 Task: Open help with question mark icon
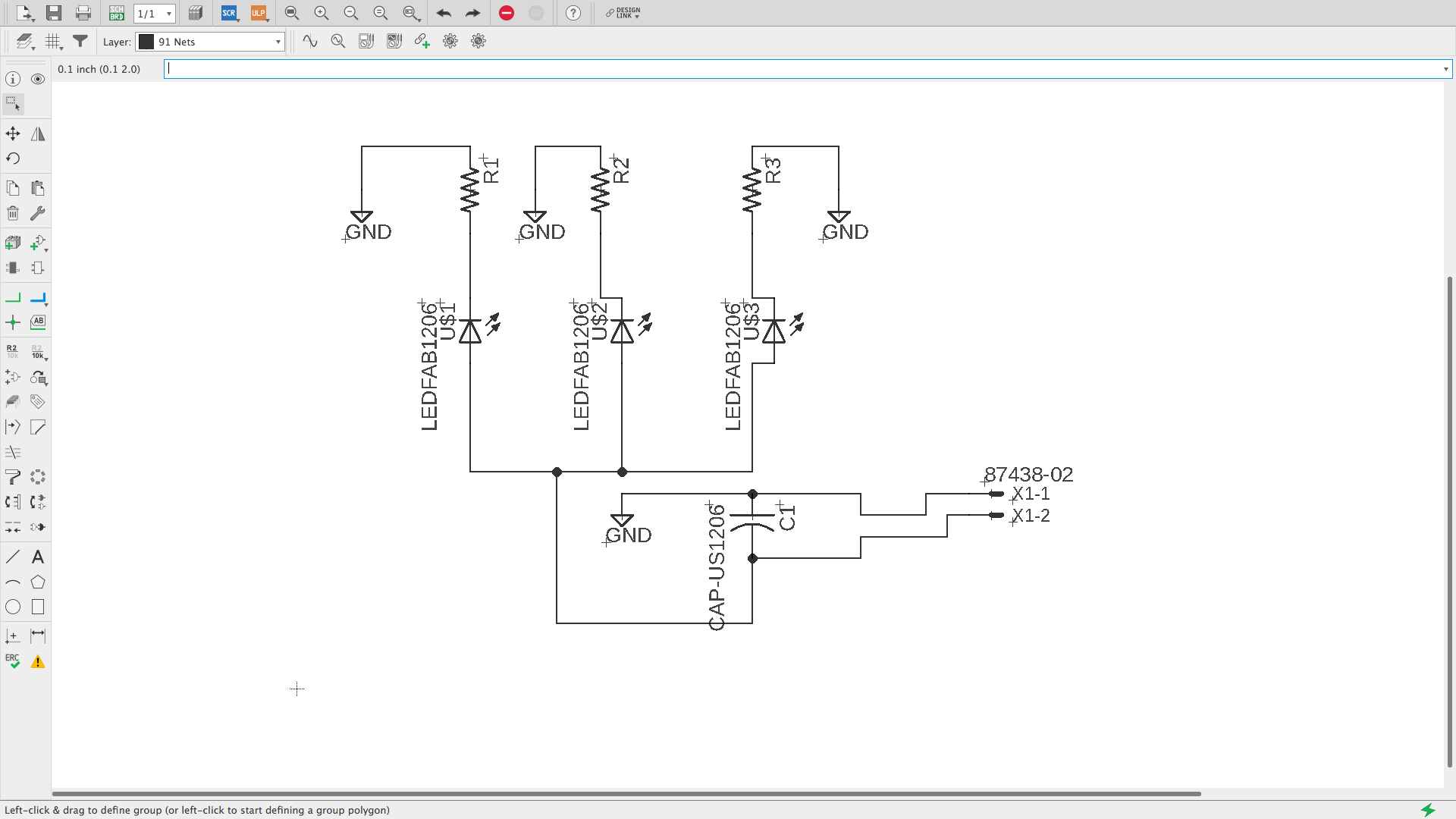click(x=573, y=13)
